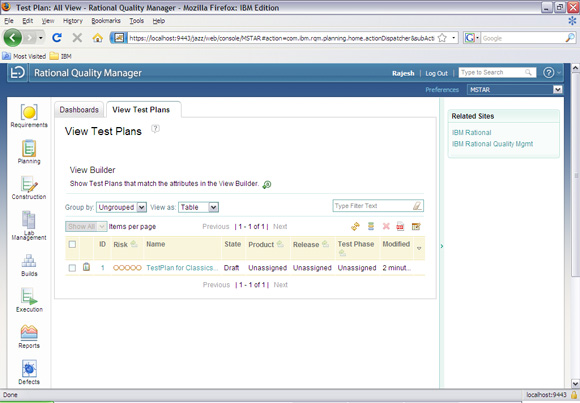580x403 pixels.
Task: Tick checkbox for TestPlan for Classics row
Action: (72, 268)
